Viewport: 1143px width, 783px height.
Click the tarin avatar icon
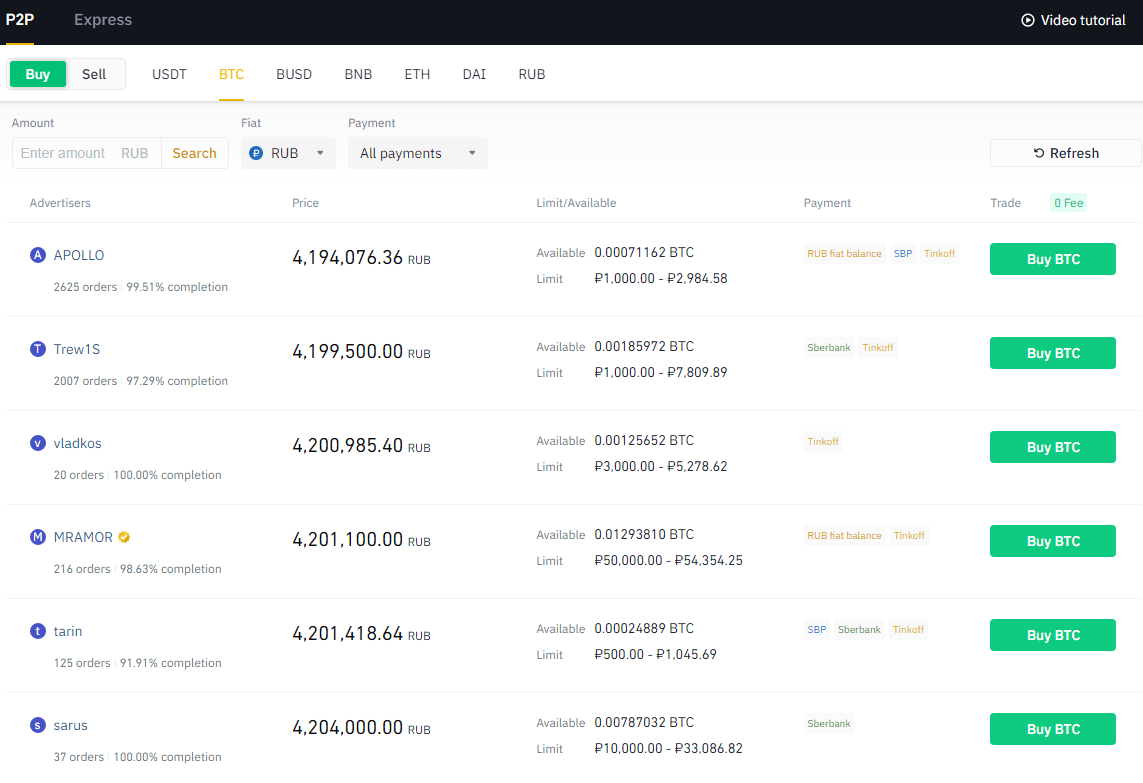38,631
